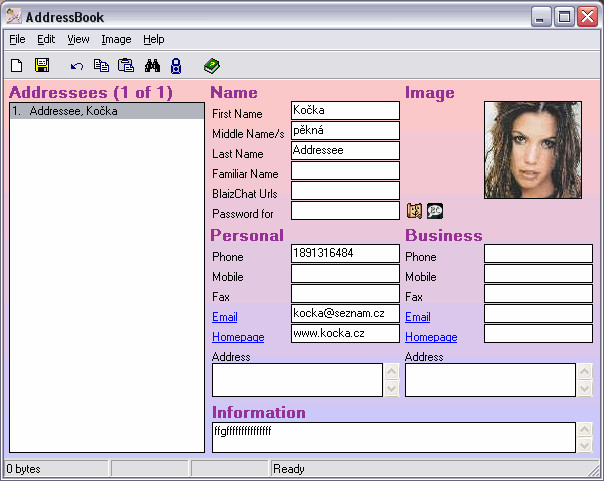
Task: Click the Personal Homepage input field
Action: pyautogui.click(x=345, y=334)
